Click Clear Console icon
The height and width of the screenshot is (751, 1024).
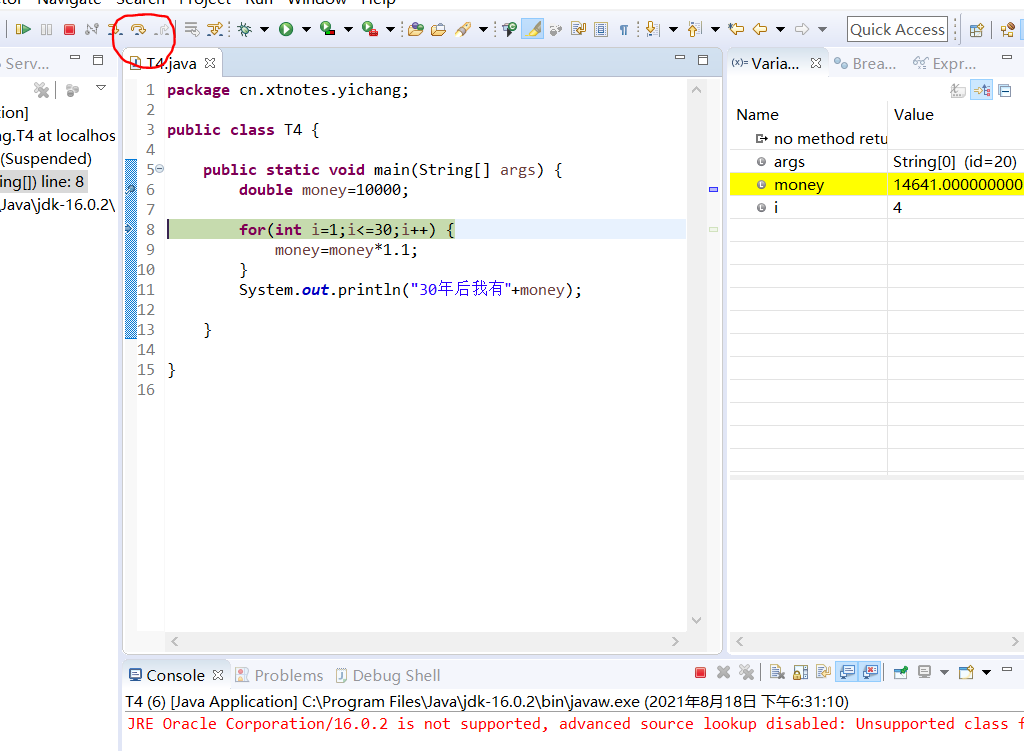tap(776, 673)
